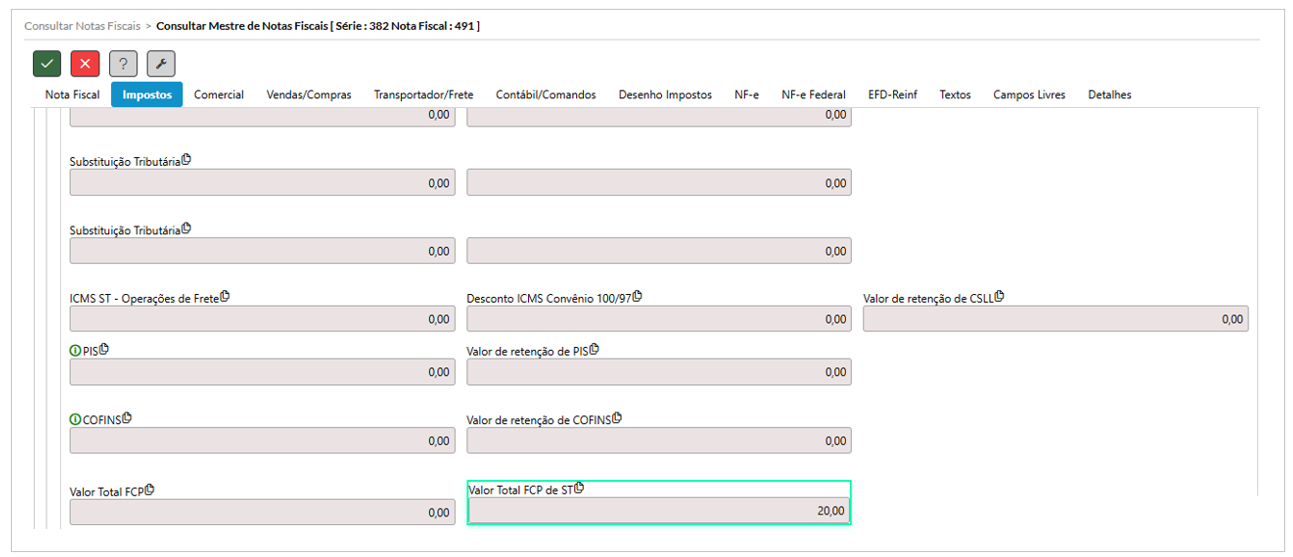Focus the PIS value field

262,372
